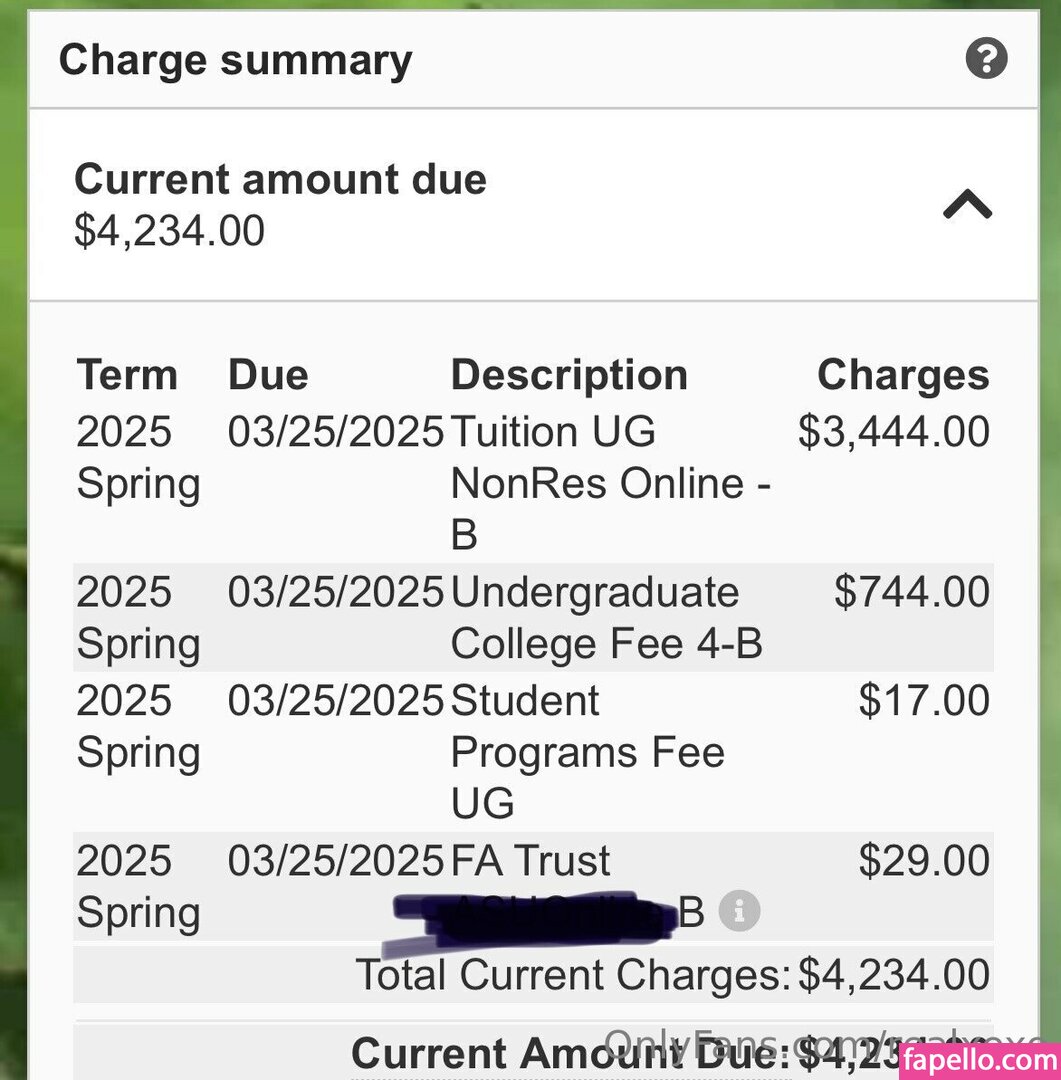Click the Due column header
Viewport: 1061px width, 1080px height.
268,376
